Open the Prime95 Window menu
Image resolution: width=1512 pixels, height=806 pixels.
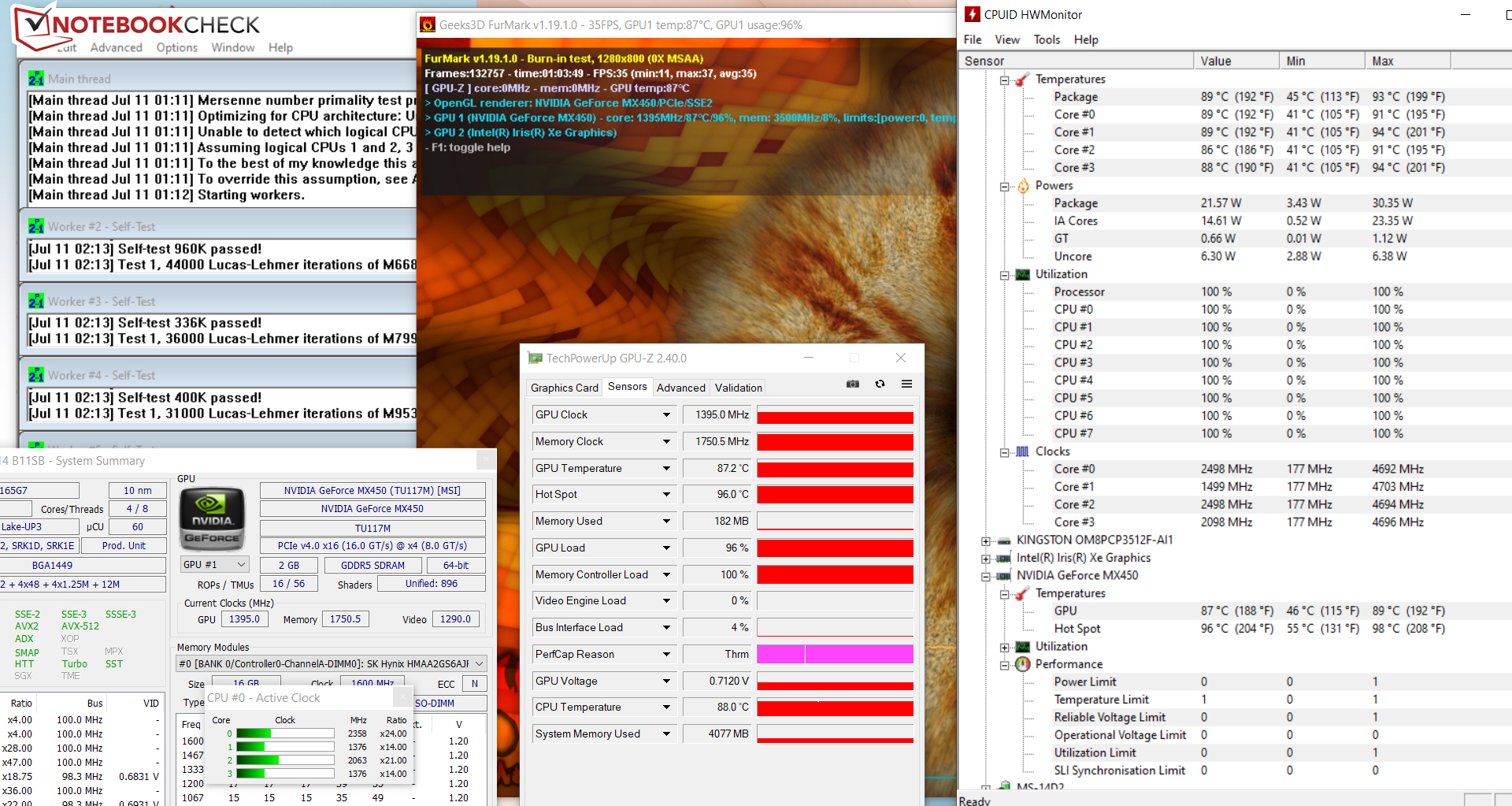233,47
